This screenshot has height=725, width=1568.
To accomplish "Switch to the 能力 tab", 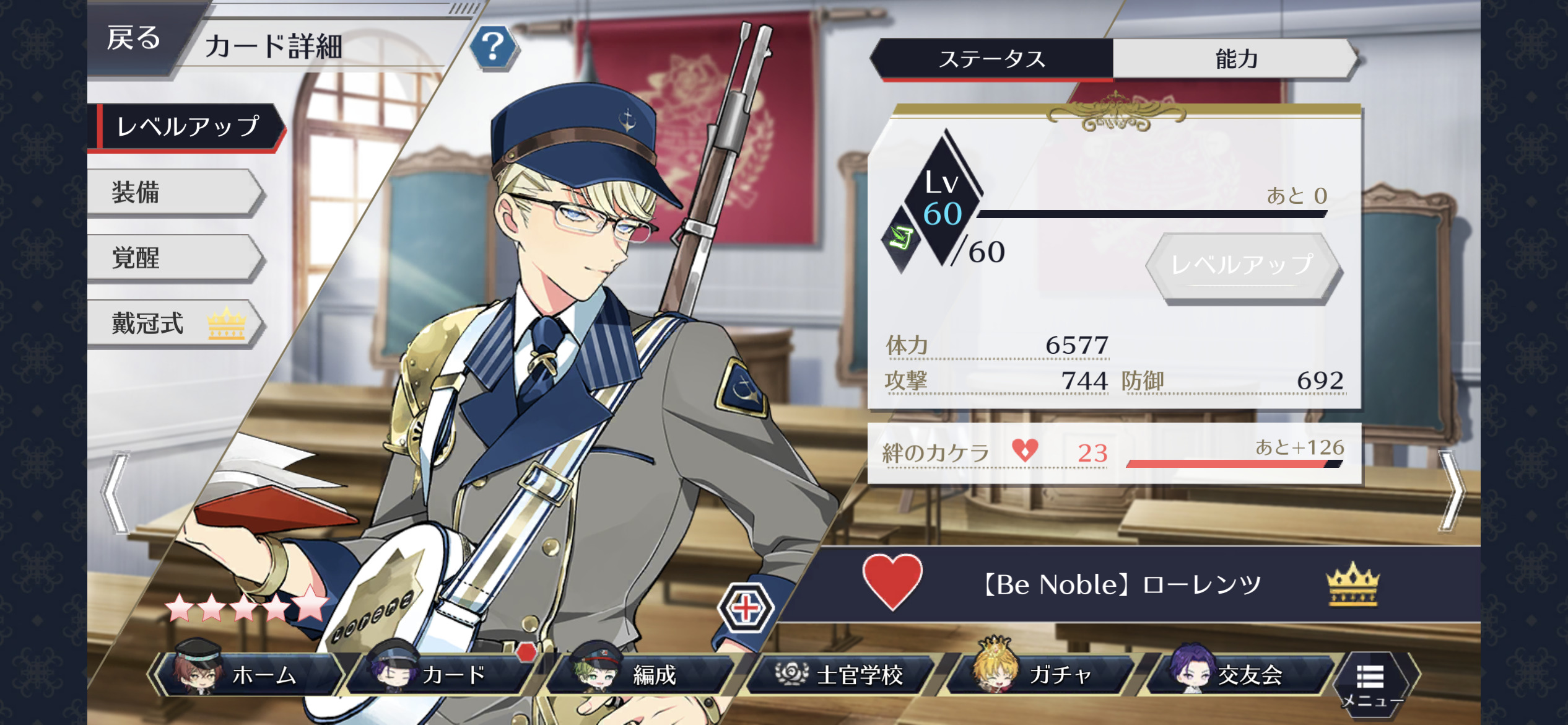I will click(x=1235, y=59).
